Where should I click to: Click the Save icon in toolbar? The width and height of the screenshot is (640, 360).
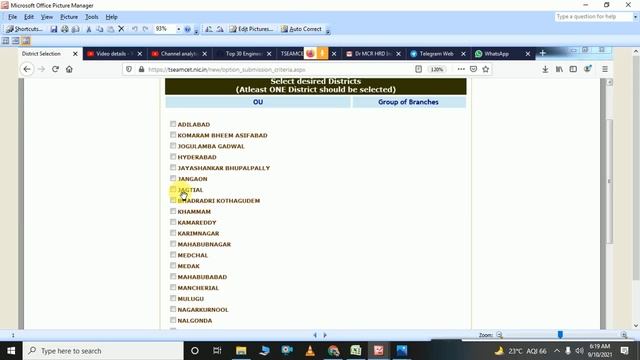point(54,29)
